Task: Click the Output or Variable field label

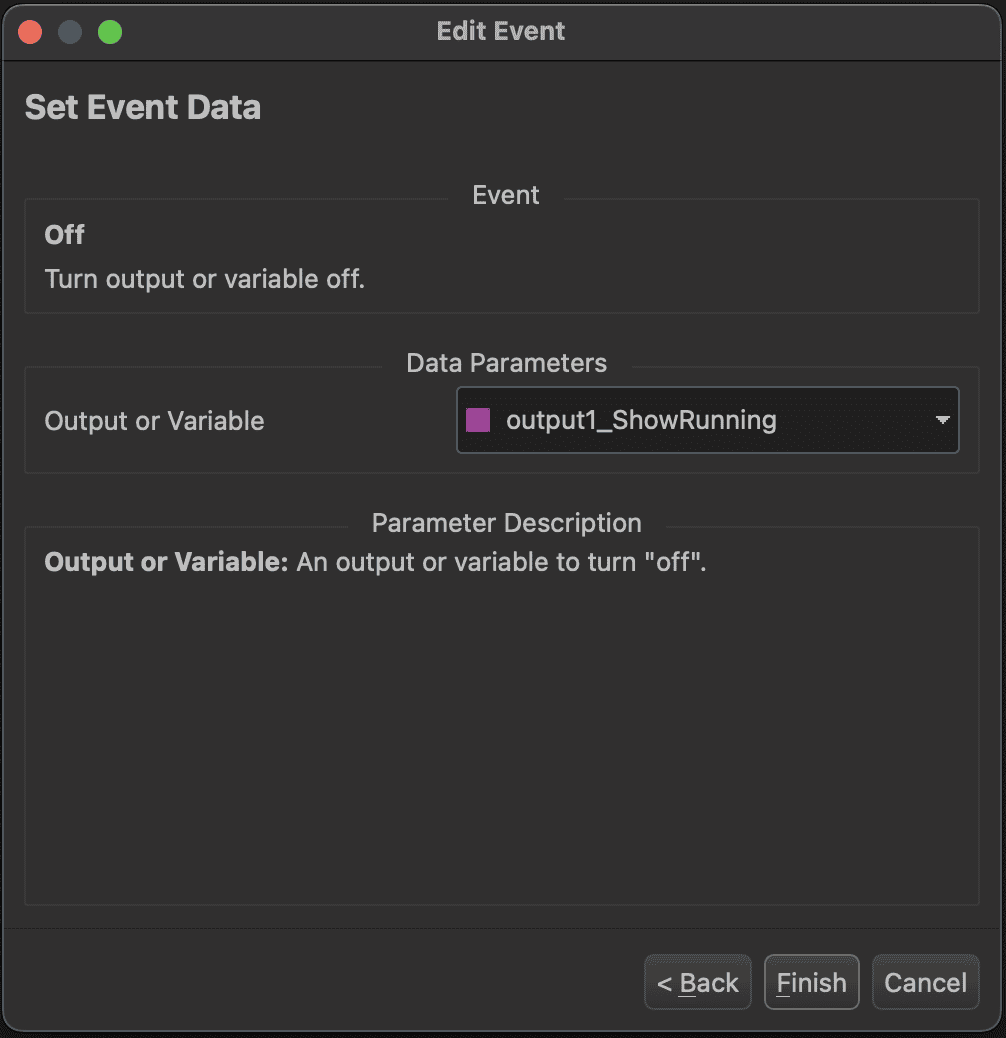Action: 155,421
